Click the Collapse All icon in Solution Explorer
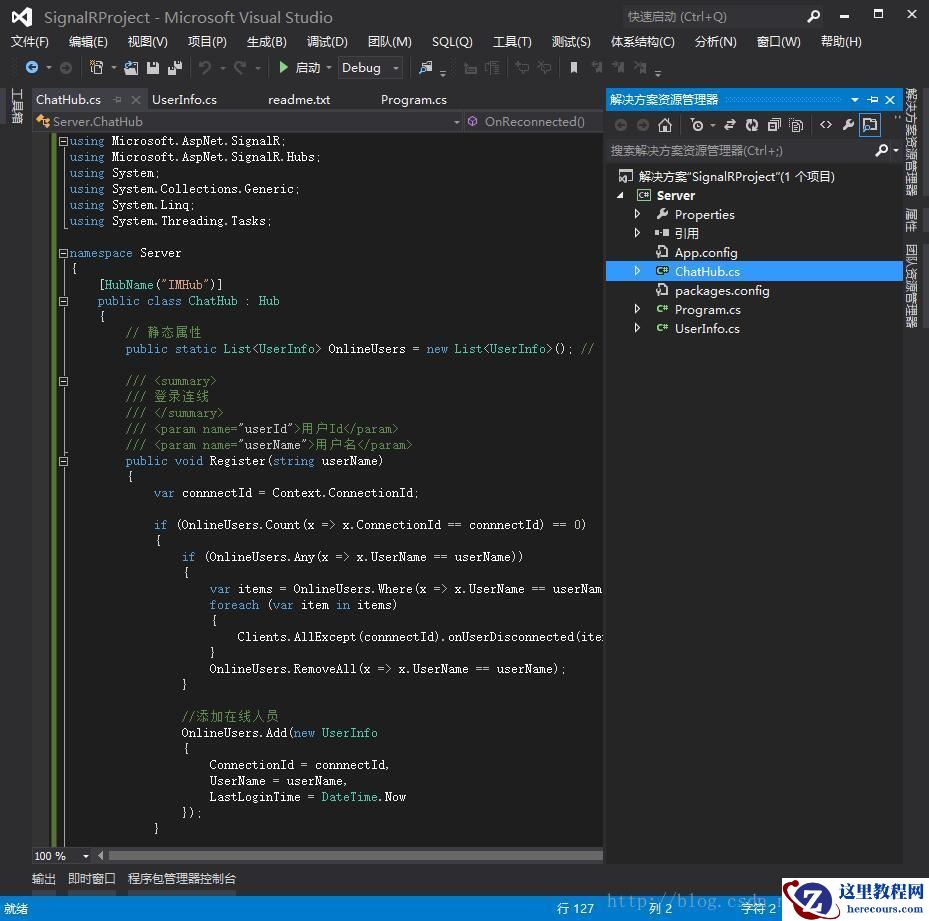Viewport: 929px width, 921px height. point(774,125)
